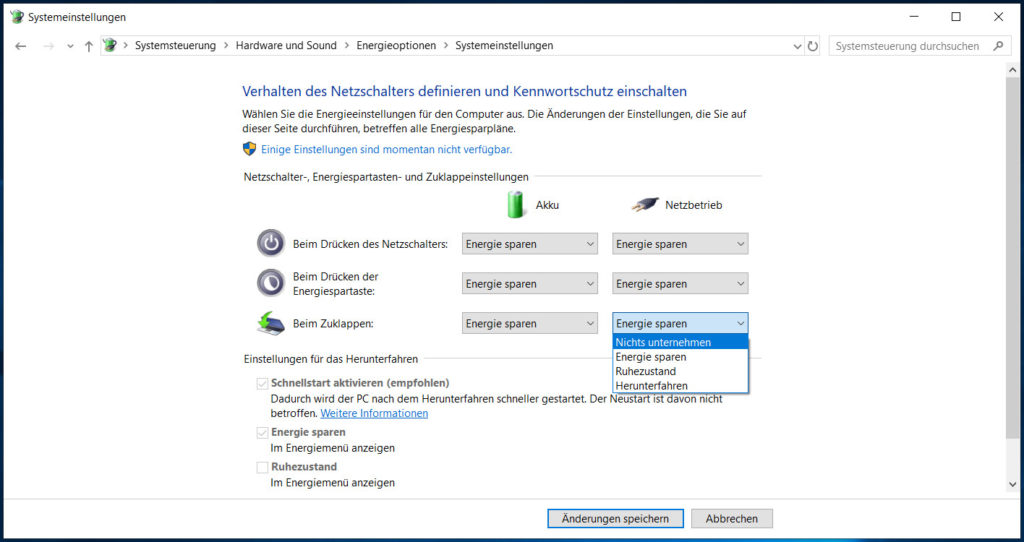Viewport: 1024px width, 542px height.
Task: Choose Ruhezustand from the open list
Action: (x=680, y=372)
